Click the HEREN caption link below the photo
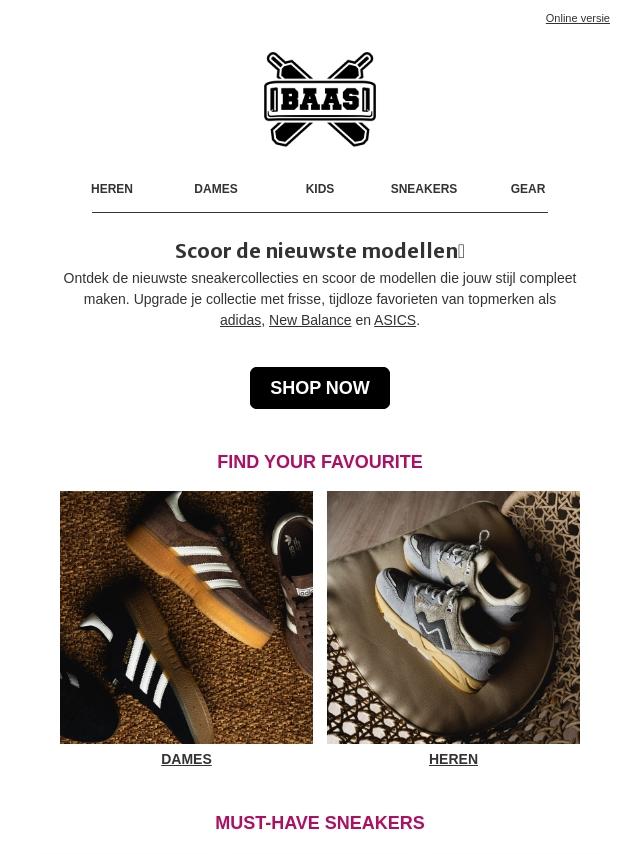This screenshot has height=854, width=640. [453, 759]
